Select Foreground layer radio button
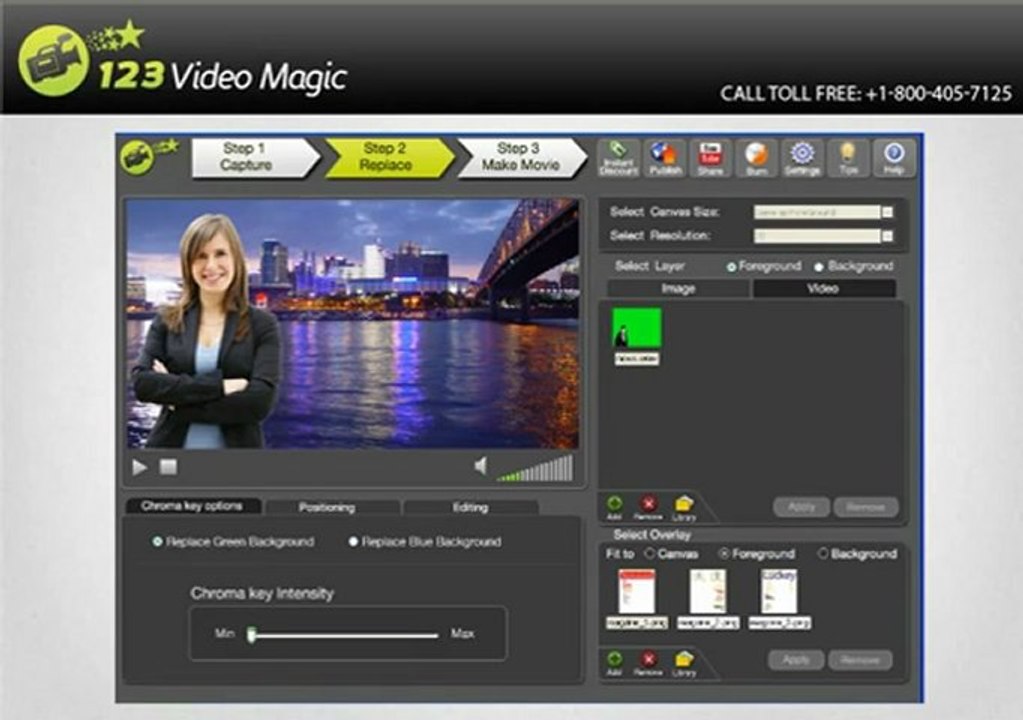 731,266
